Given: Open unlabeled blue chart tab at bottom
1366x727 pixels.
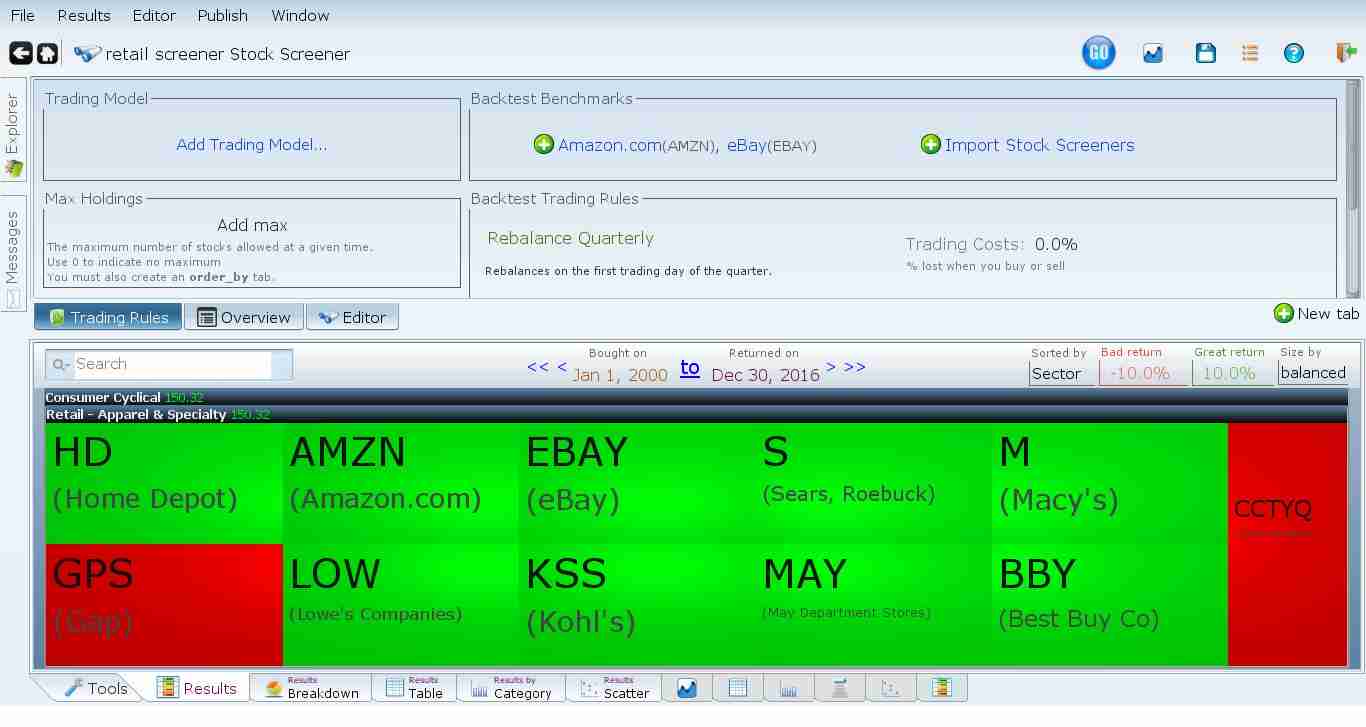Looking at the screenshot, I should 687,688.
